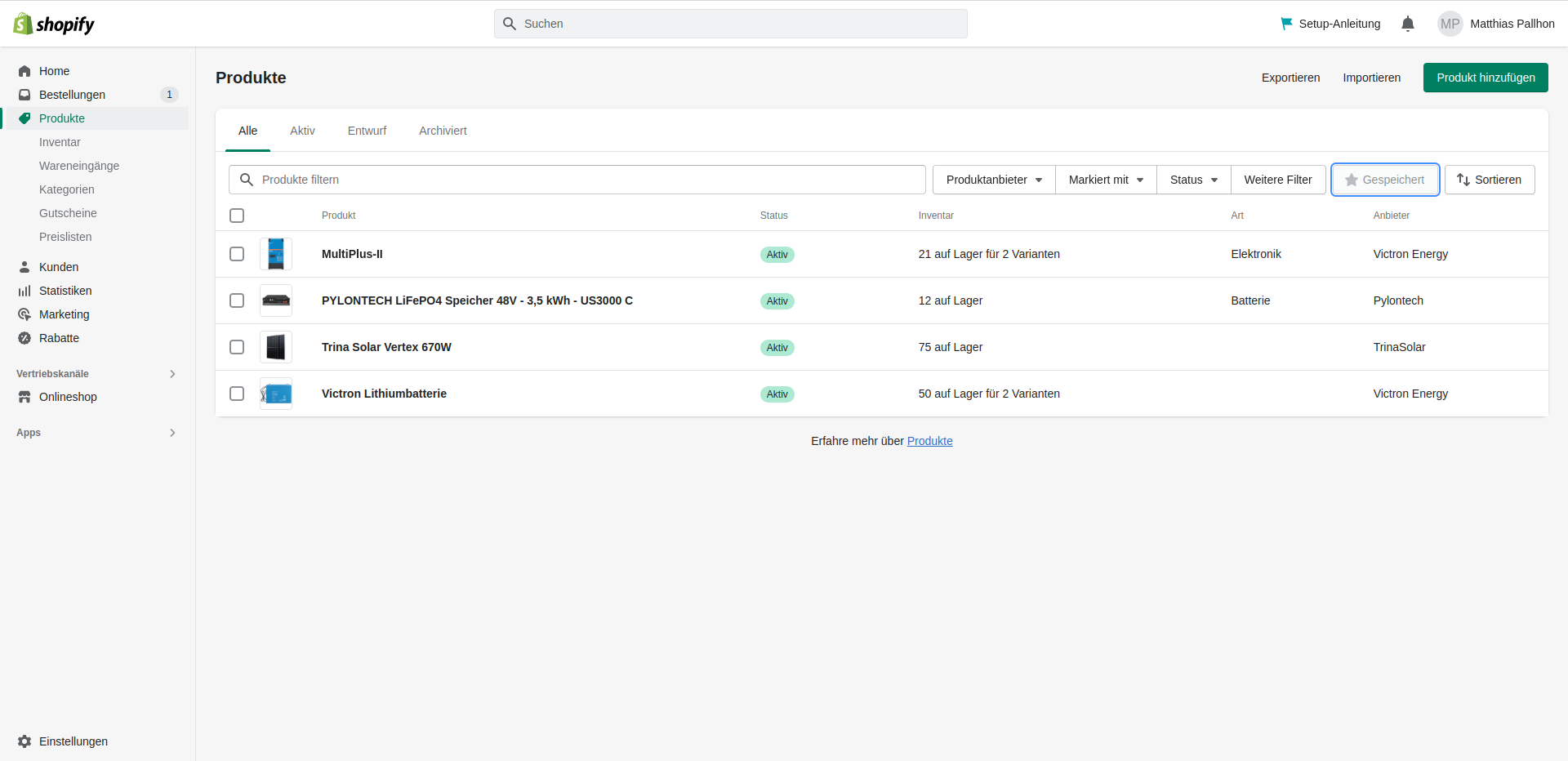Open the Trina Solar Vertex 670W name
The height and width of the screenshot is (761, 1568).
386,347
